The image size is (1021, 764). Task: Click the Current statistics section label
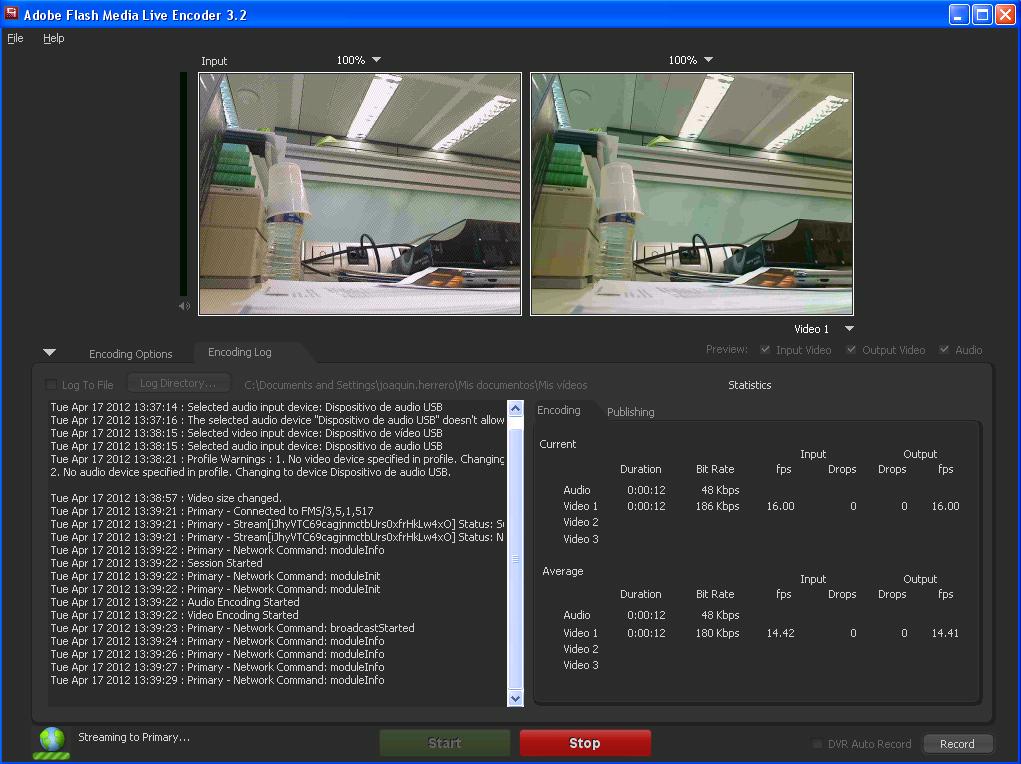(557, 444)
